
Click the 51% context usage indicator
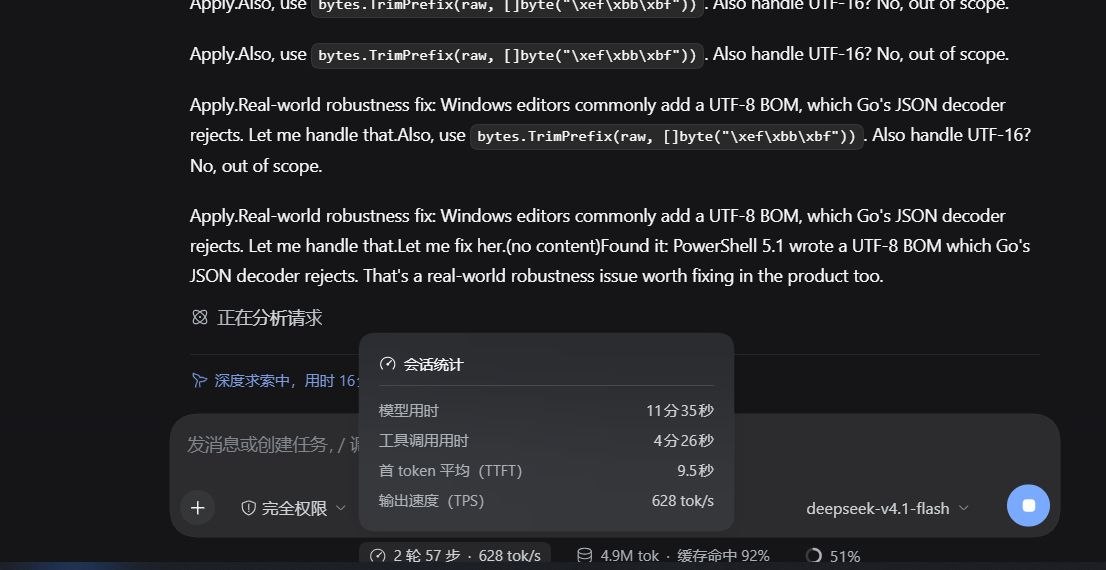click(x=833, y=556)
